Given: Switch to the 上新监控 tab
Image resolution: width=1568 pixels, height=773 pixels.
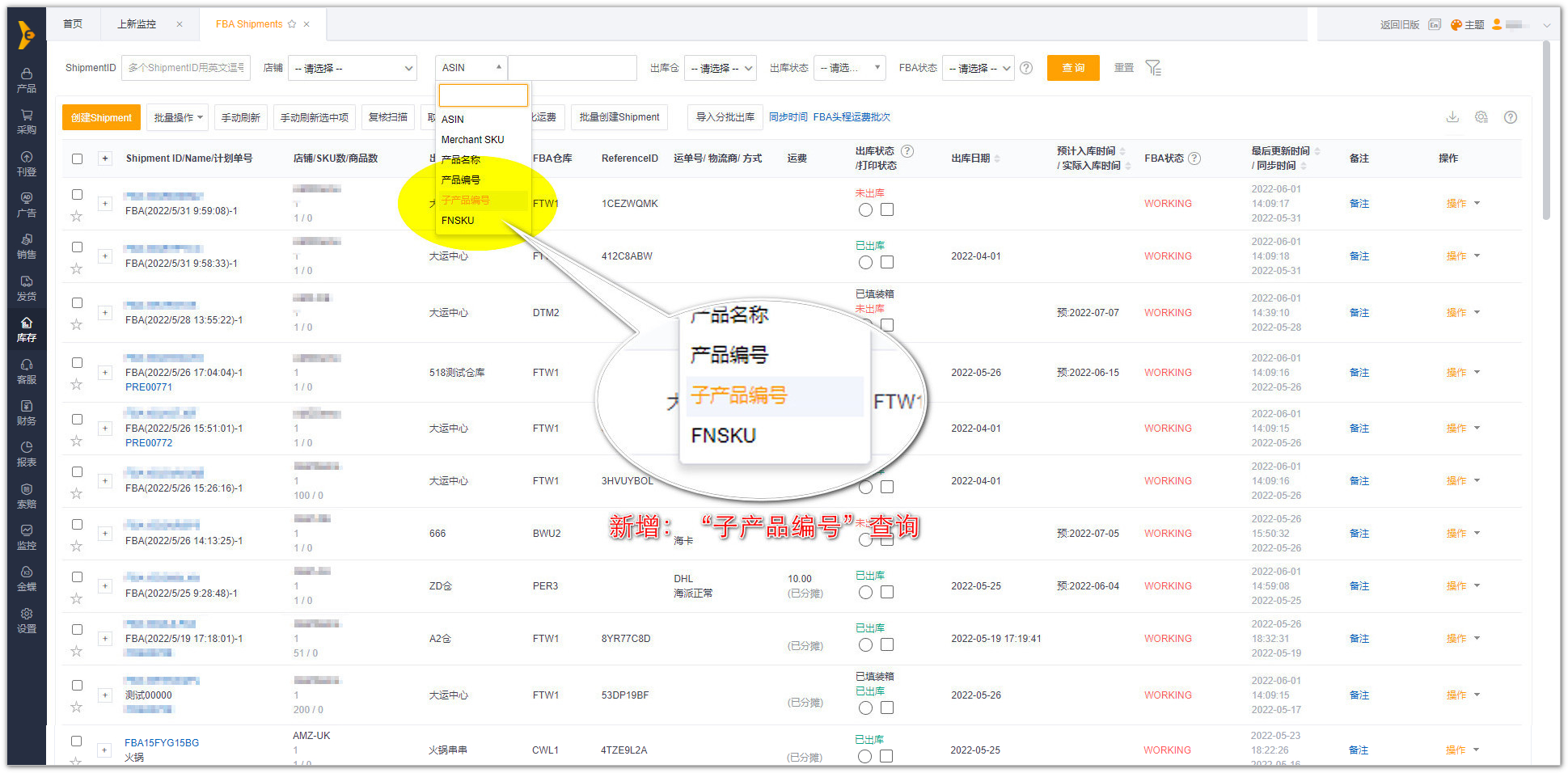Looking at the screenshot, I should point(137,24).
